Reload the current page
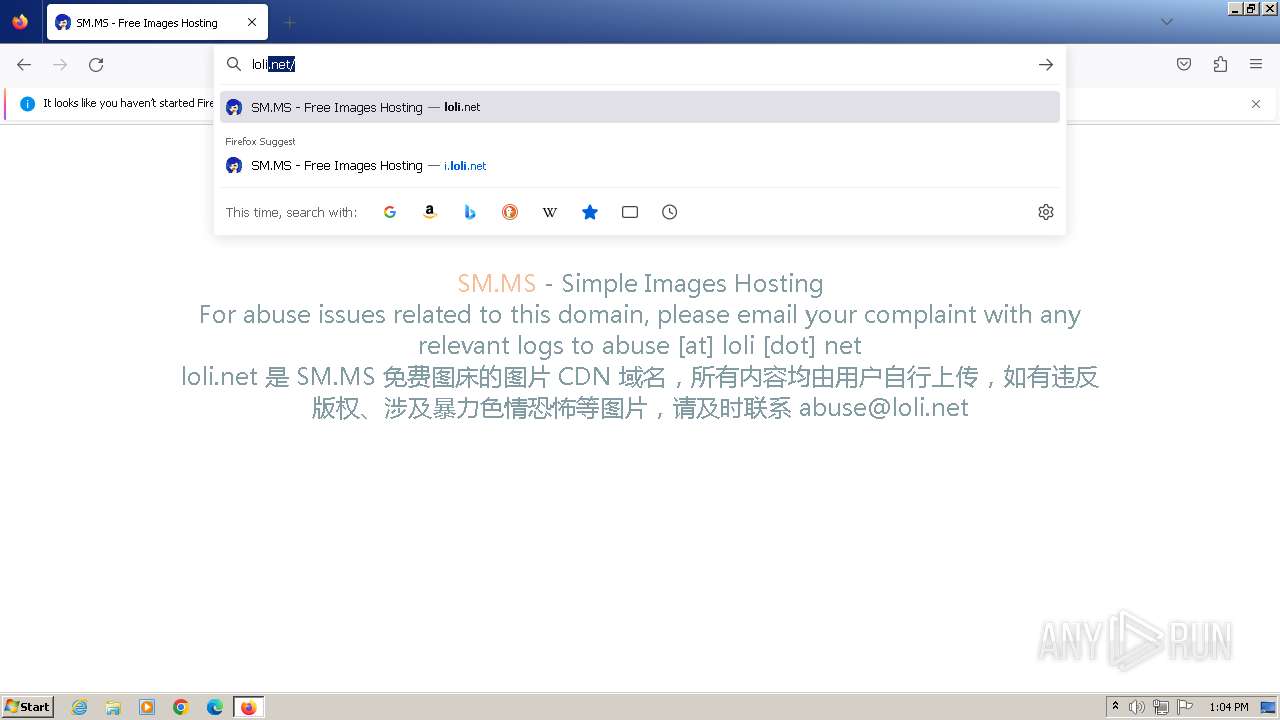 click(96, 65)
